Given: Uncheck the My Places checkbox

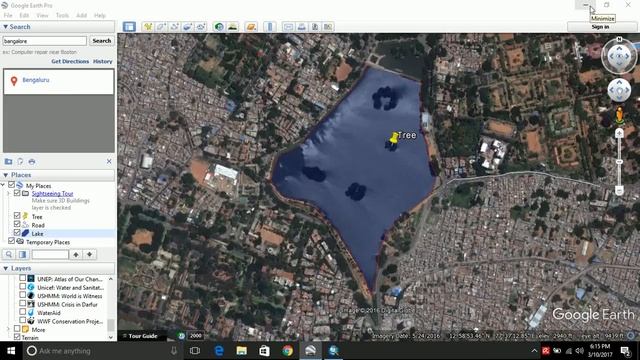Looking at the screenshot, I should pyautogui.click(x=11, y=185).
